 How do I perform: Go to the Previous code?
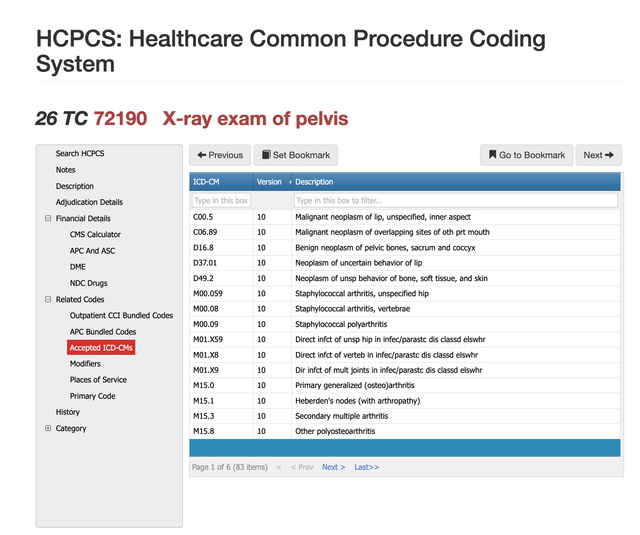(x=220, y=155)
